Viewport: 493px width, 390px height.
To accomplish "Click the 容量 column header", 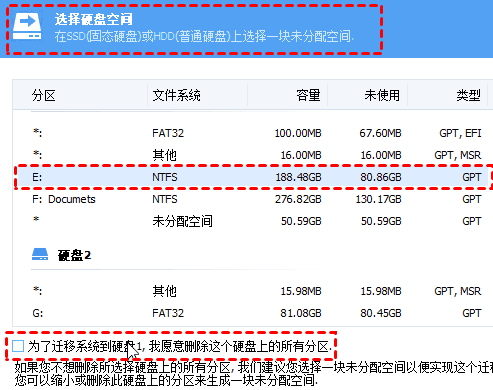I will 308,95.
